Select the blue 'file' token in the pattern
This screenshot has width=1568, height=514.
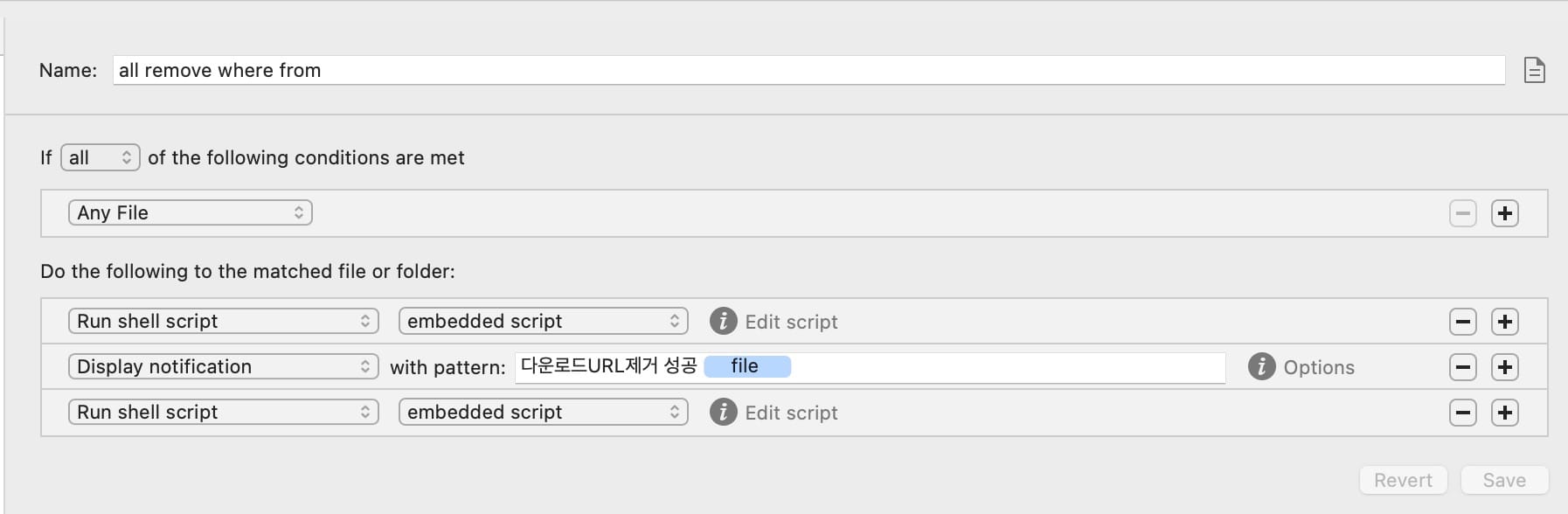tap(746, 366)
